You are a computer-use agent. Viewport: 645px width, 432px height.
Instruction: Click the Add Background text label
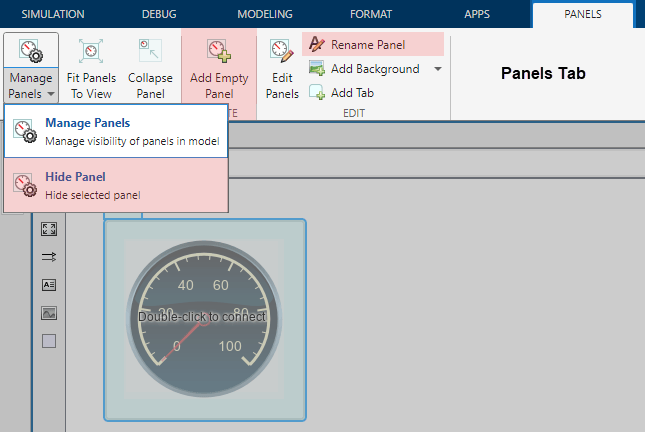click(x=375, y=69)
